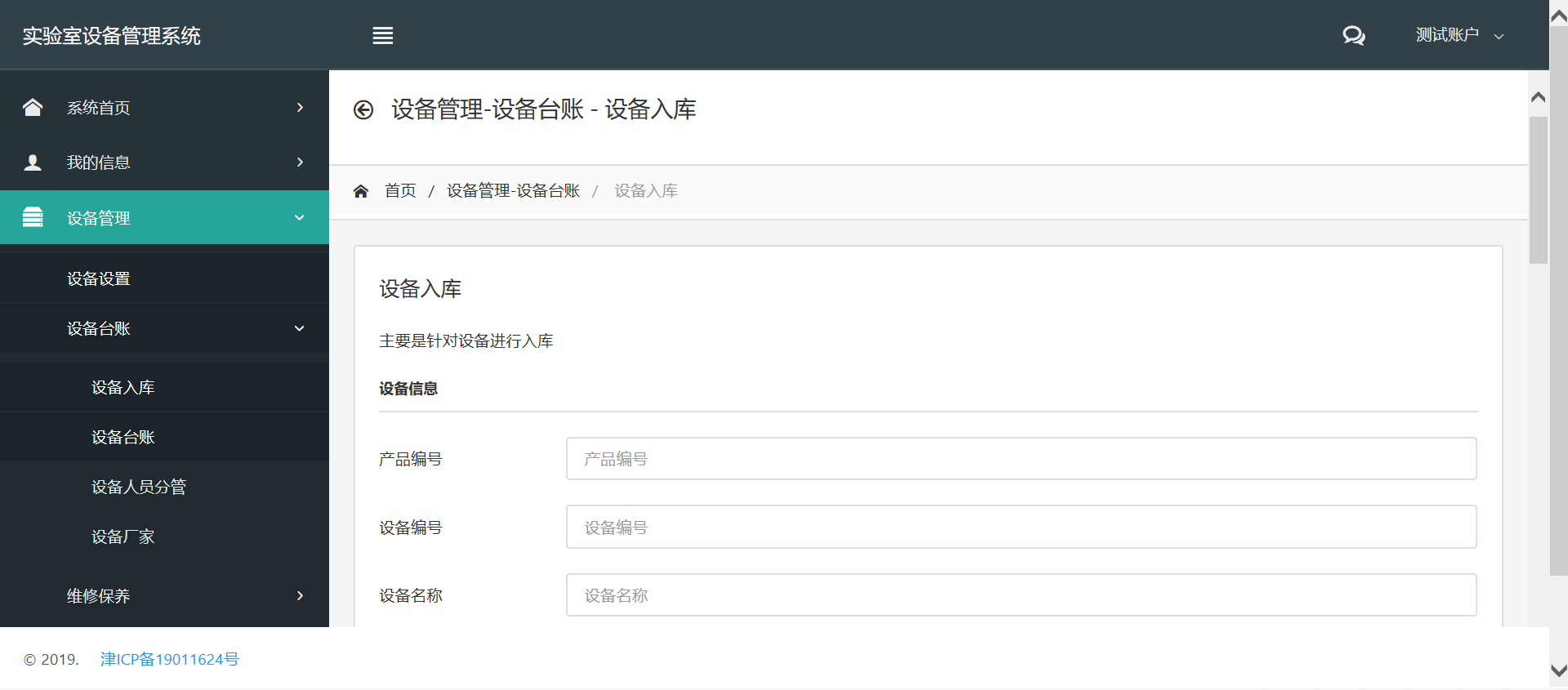Click the back arrow circle icon
Screen dimensions: 1568x690
pos(363,110)
